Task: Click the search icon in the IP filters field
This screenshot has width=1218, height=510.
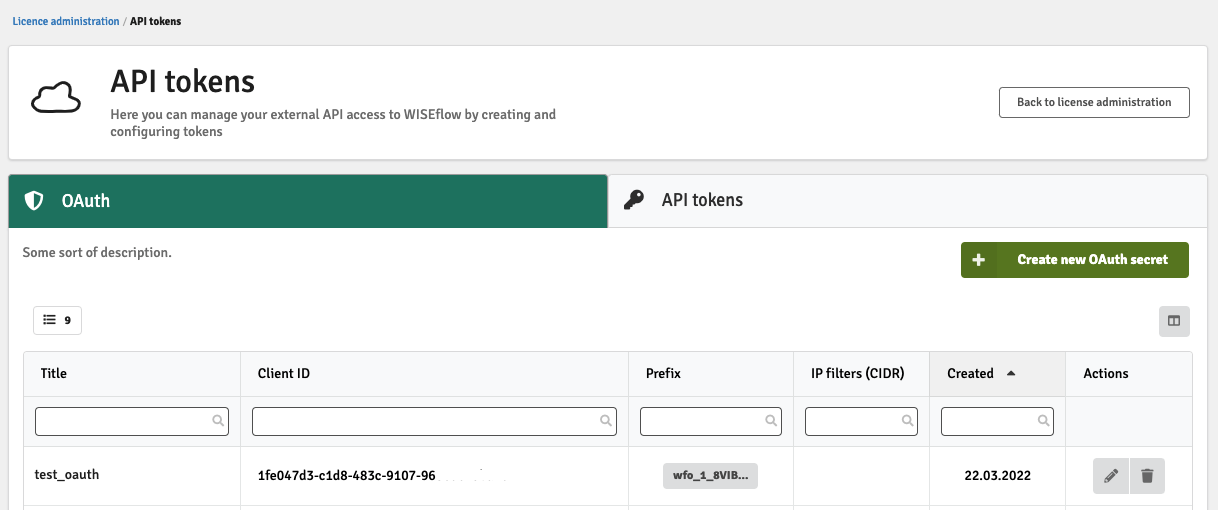Action: 907,421
